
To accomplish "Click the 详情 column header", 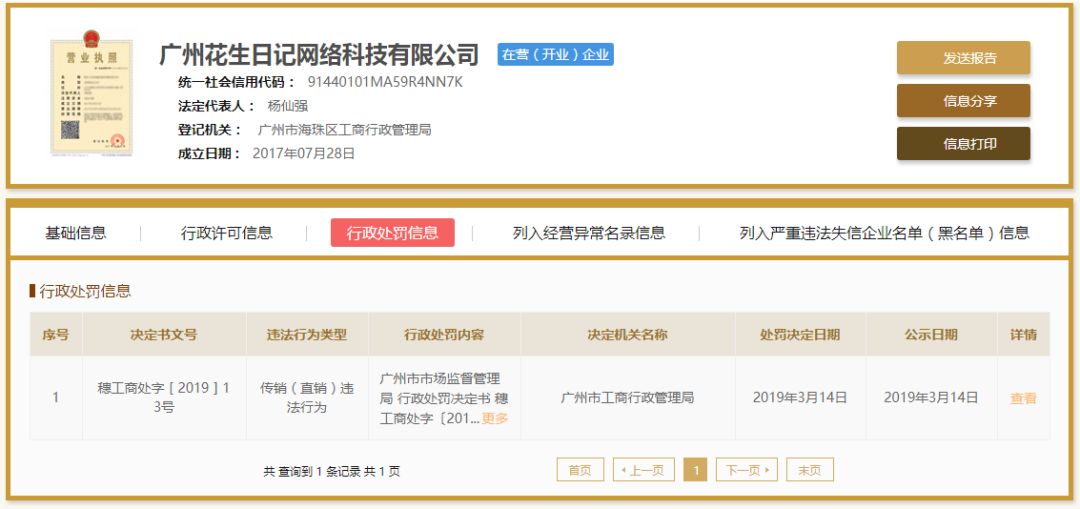I will (1024, 334).
